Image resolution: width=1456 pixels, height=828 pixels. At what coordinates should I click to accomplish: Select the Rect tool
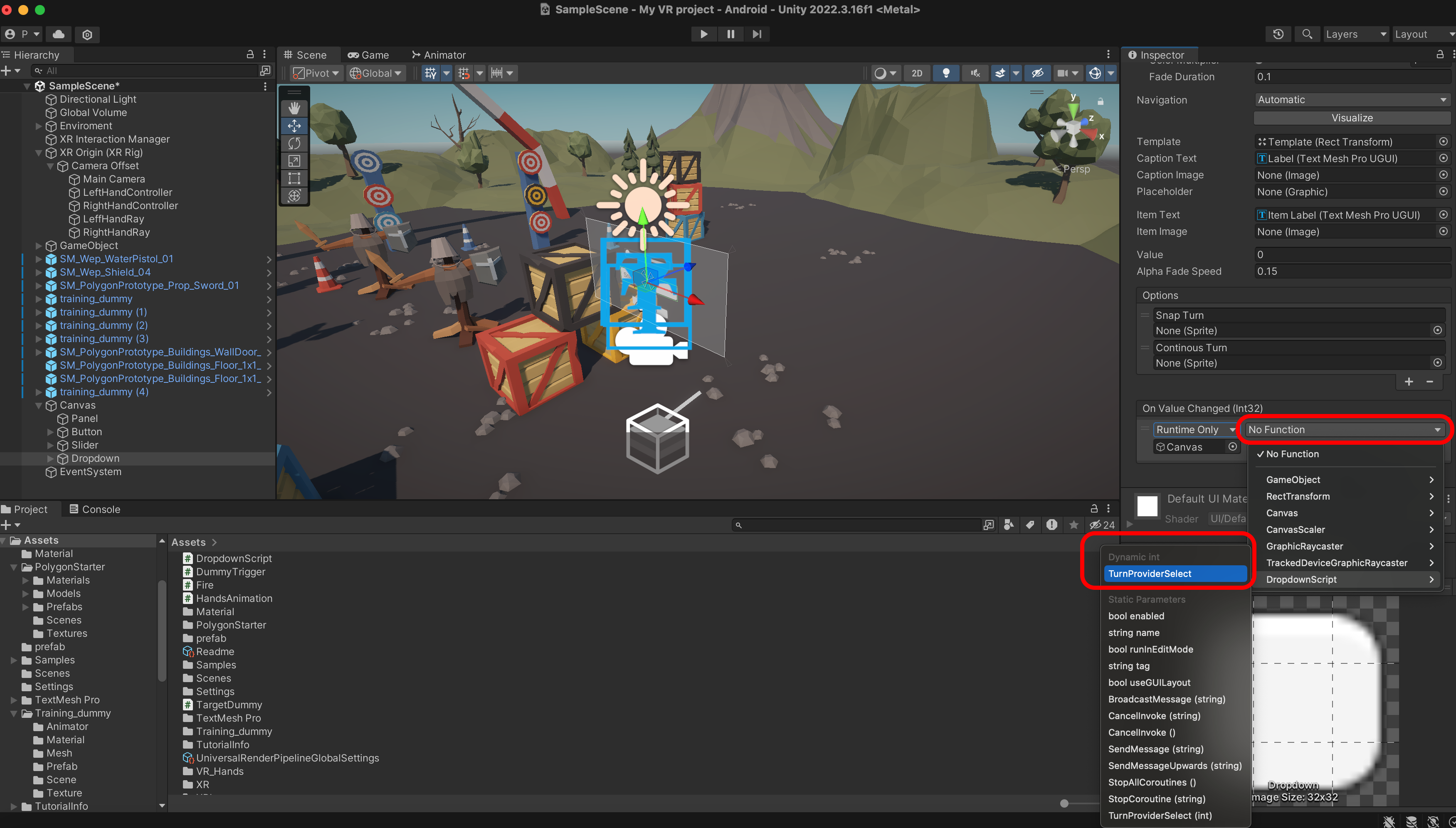pyautogui.click(x=294, y=179)
